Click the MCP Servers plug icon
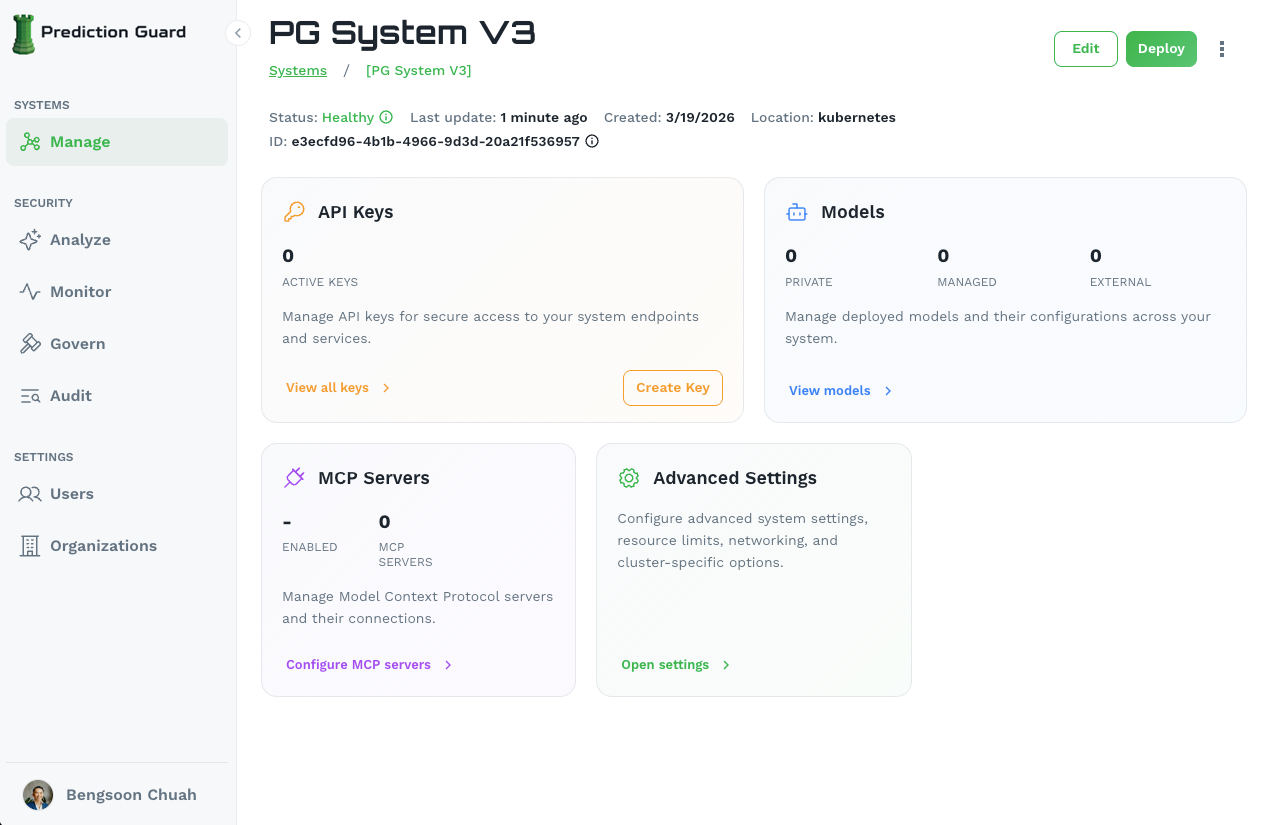The image size is (1265, 825). pos(294,477)
